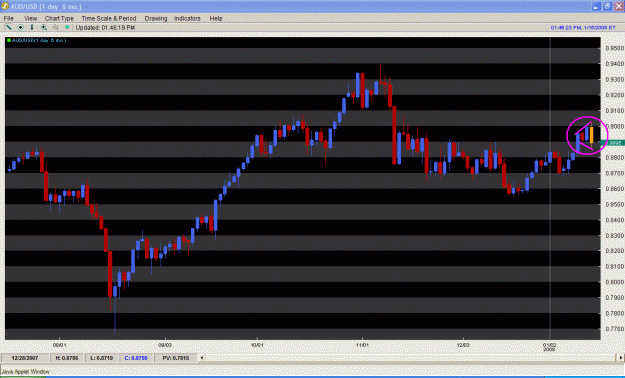Click the 11/01 date axis label

coord(362,344)
